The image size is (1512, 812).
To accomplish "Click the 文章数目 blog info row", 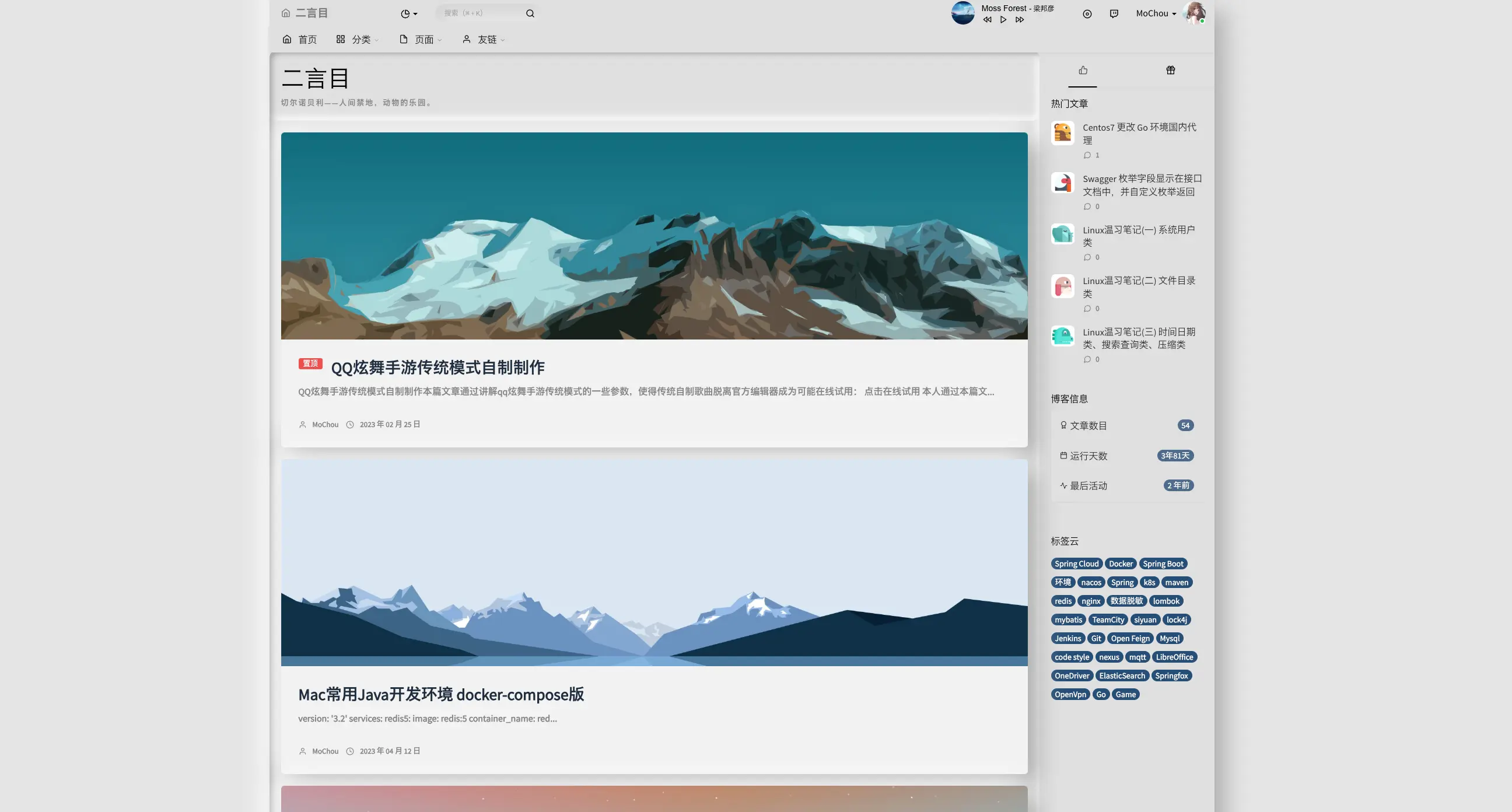I will click(x=1126, y=426).
